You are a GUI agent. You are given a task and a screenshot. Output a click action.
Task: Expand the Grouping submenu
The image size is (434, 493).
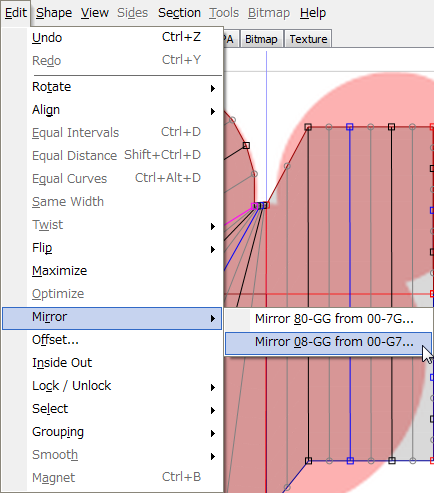coord(112,432)
